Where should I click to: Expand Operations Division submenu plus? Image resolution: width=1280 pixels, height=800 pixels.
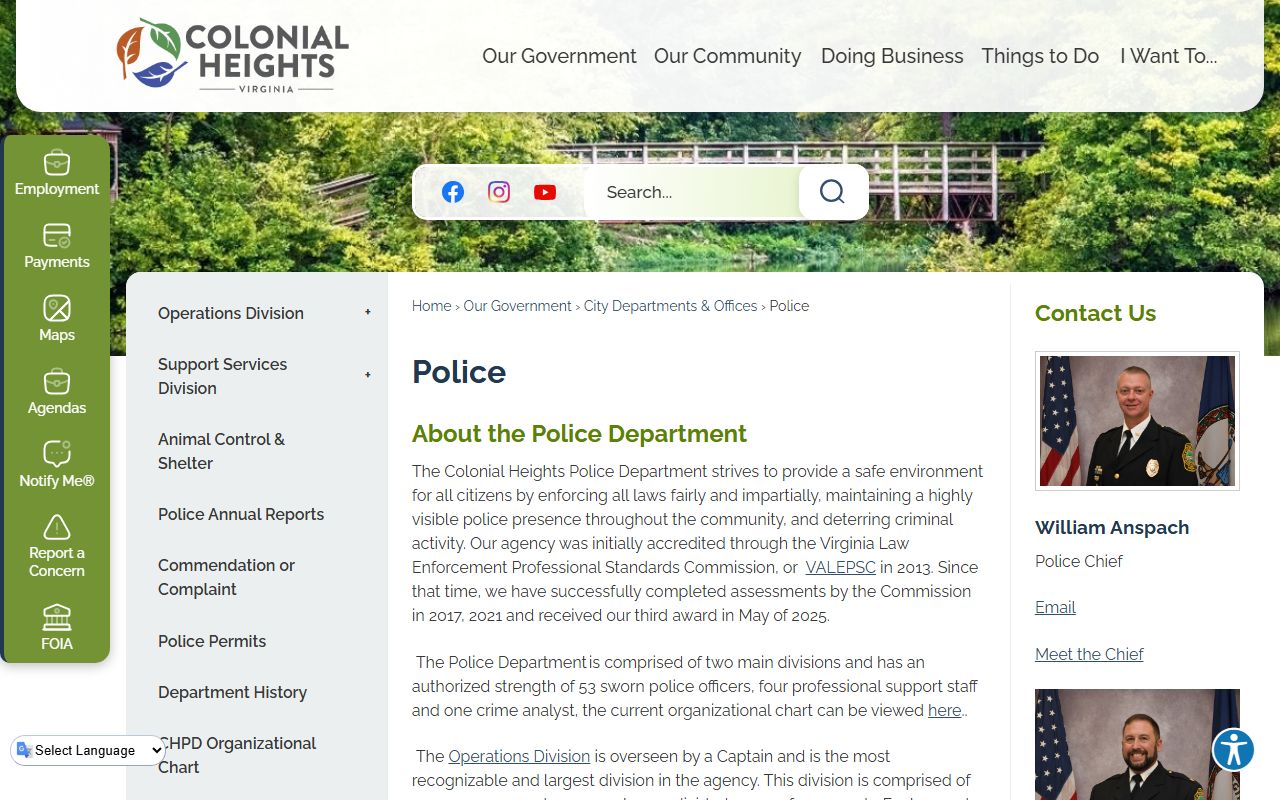368,313
